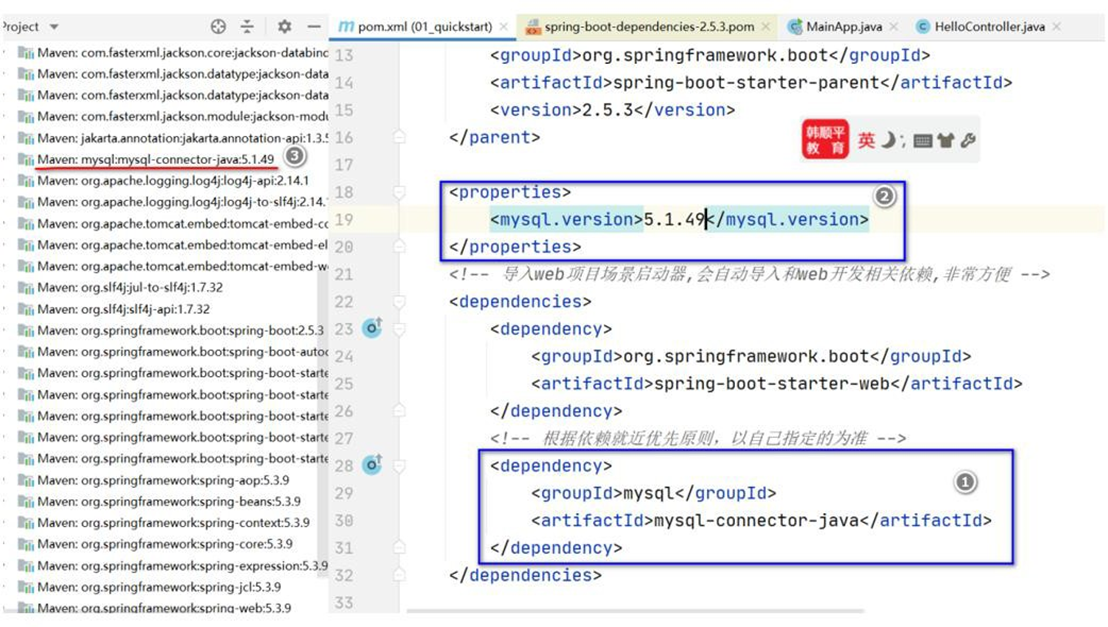
Task: Select Maven: org.springframework:spring-aop:5.3.9 library
Action: pyautogui.click(x=172, y=480)
